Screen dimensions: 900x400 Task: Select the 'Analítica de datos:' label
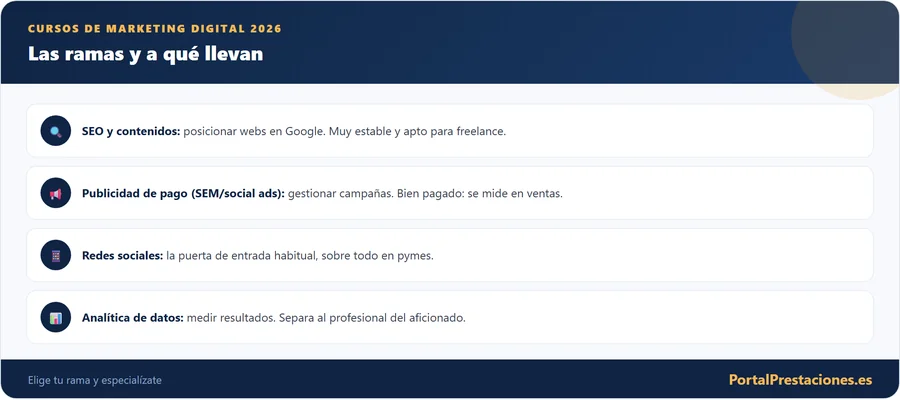(x=133, y=318)
